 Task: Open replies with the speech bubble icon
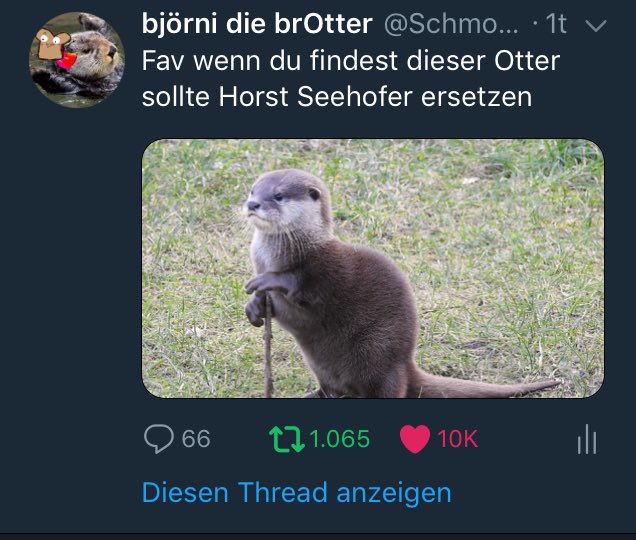click(x=159, y=439)
